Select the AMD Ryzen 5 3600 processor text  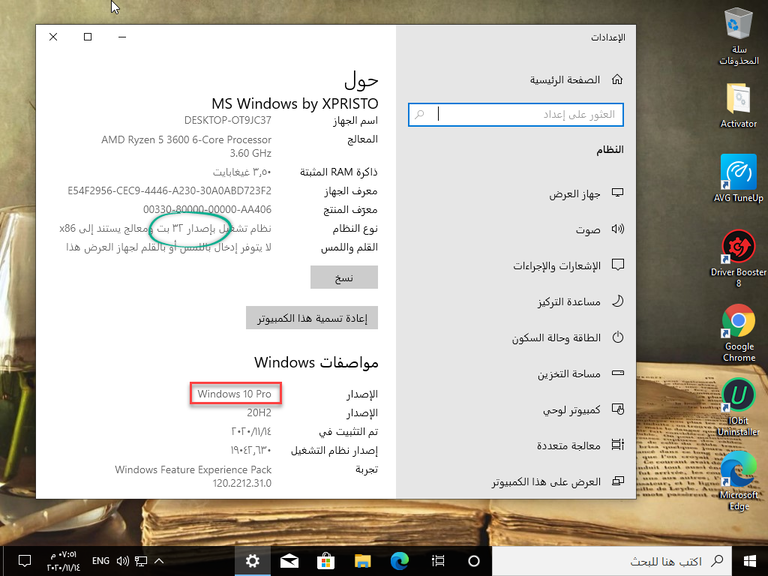[x=186, y=146]
